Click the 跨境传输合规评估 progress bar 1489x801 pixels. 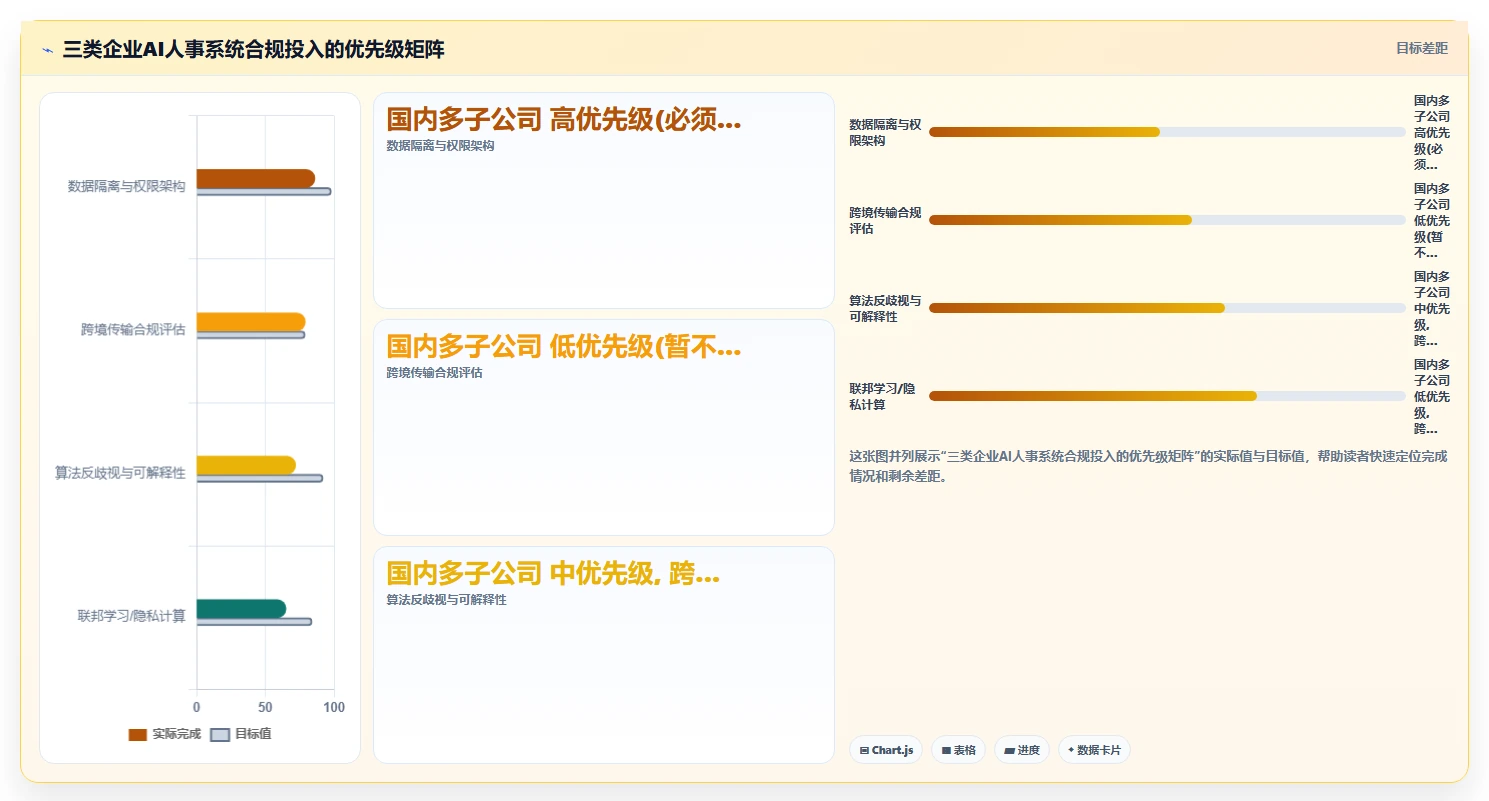click(x=1167, y=220)
